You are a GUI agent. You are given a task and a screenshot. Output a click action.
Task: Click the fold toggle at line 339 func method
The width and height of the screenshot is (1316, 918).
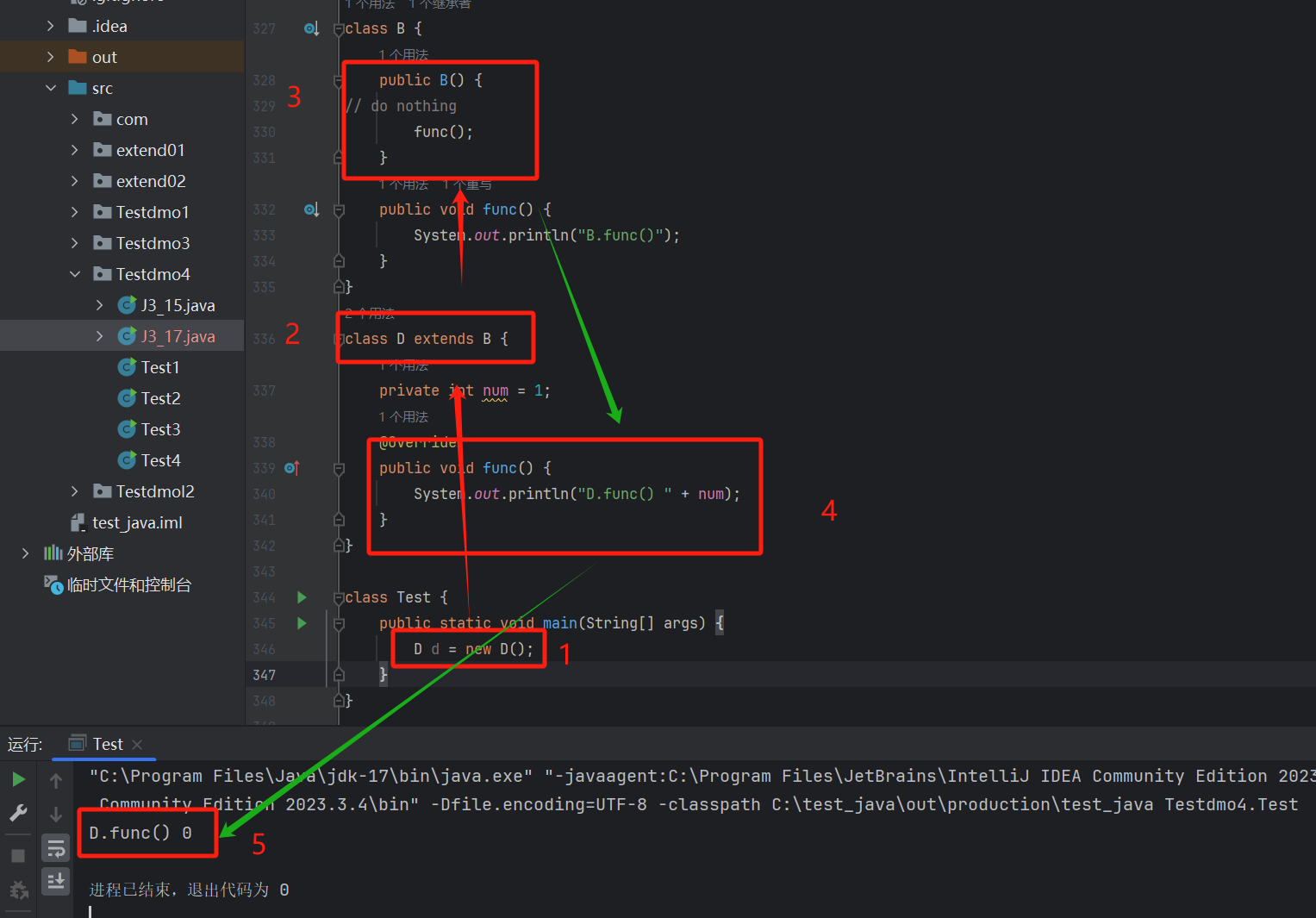click(339, 468)
